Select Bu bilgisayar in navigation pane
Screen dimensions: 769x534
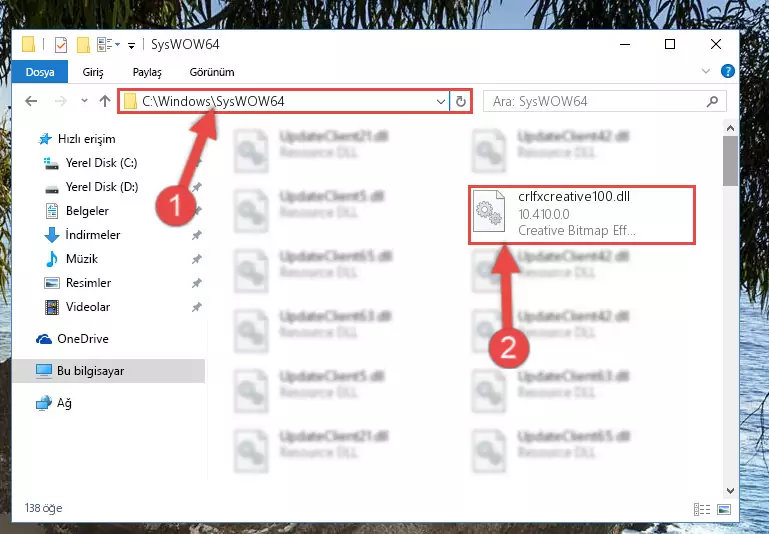90,371
